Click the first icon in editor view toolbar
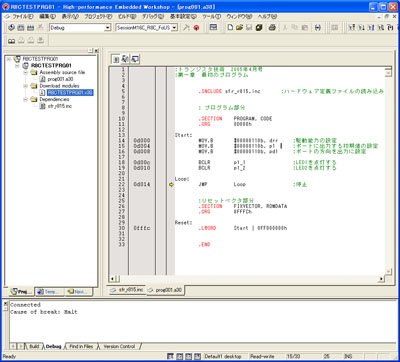Screen dimensions: 400x362 tap(116, 59)
